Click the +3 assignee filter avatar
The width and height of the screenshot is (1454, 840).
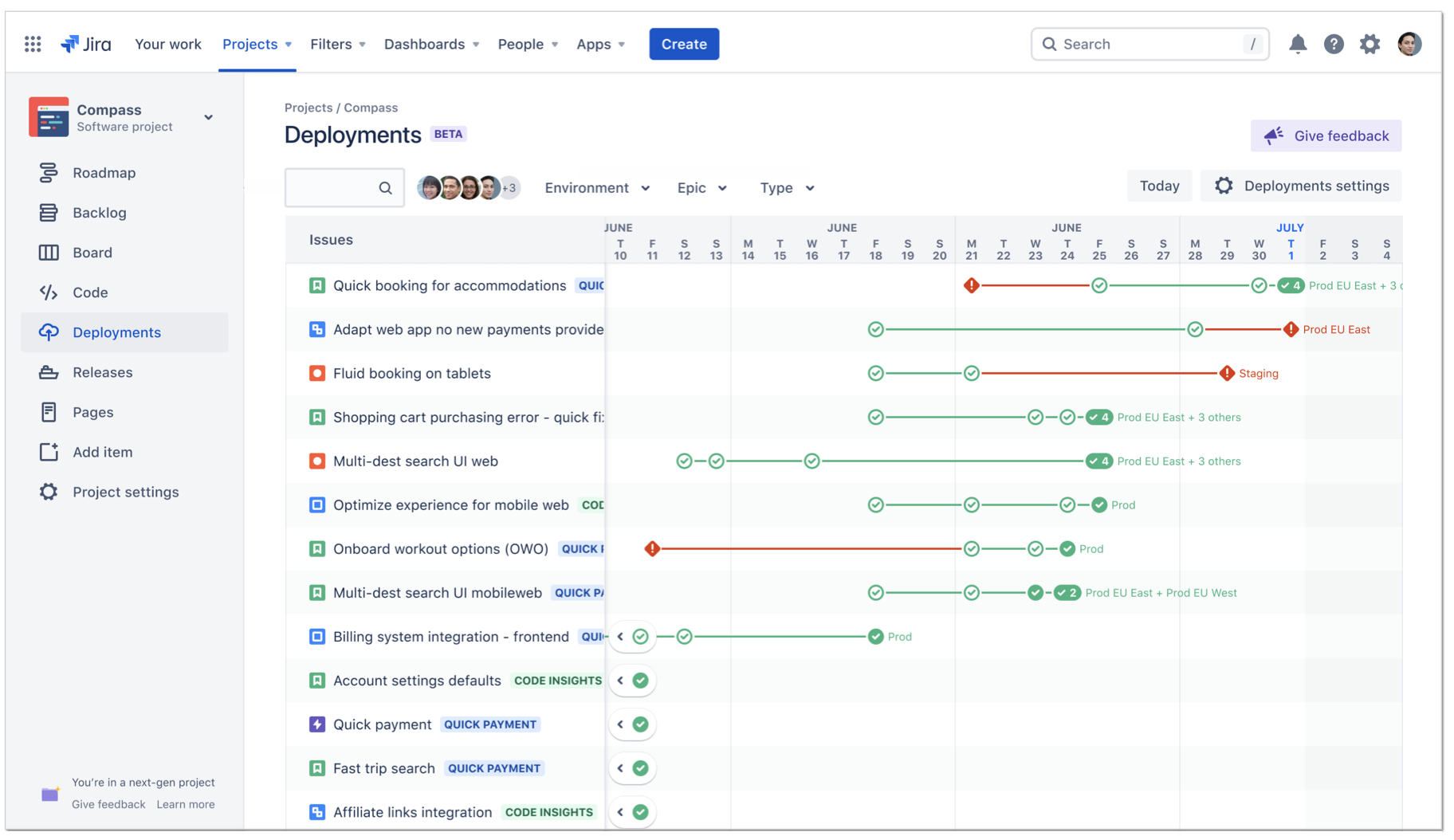pyautogui.click(x=510, y=188)
